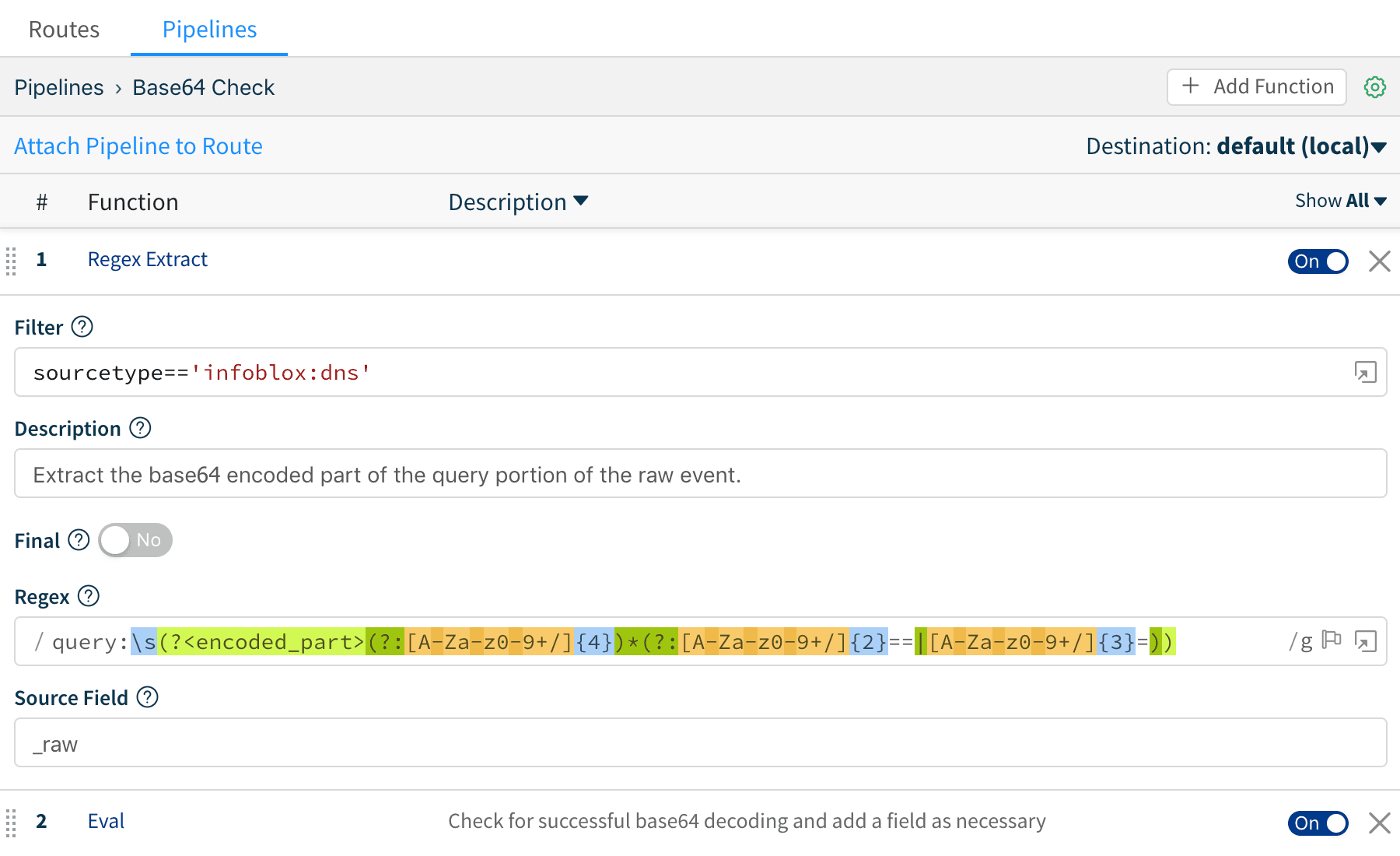Screen dimensions: 1400x856
Task: Open the pipeline settings gear icon
Action: tap(1375, 86)
